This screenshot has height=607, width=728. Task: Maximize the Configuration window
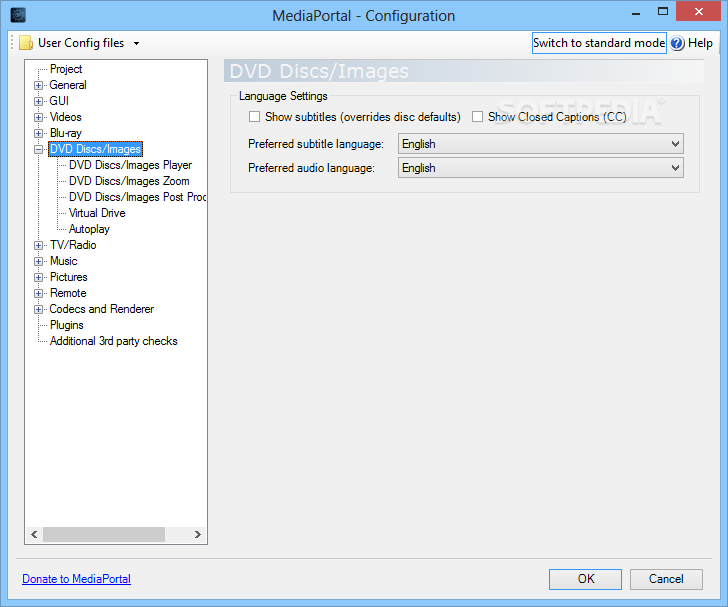point(663,12)
